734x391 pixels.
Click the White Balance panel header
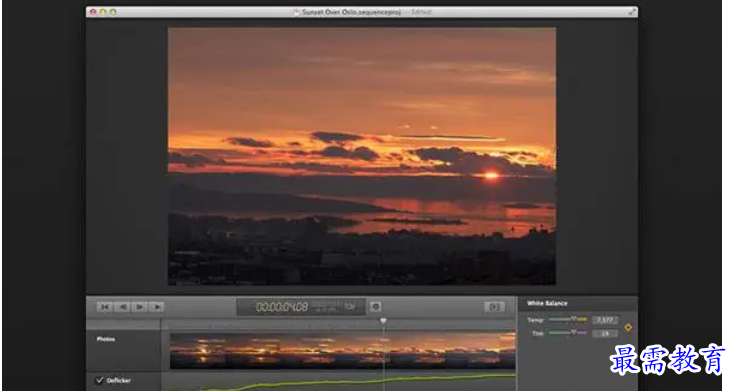click(x=547, y=303)
